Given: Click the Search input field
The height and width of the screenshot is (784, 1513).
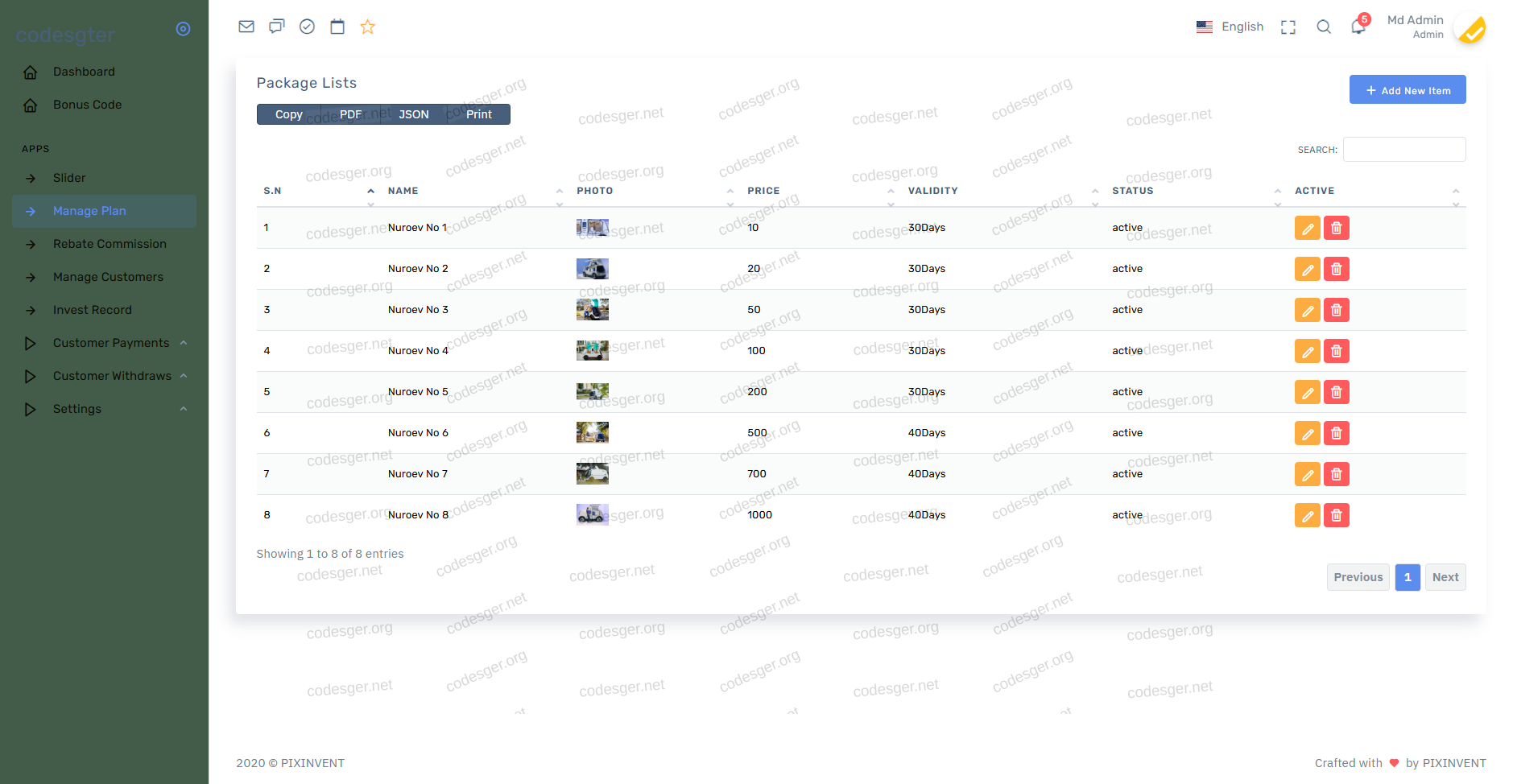Looking at the screenshot, I should 1403,150.
